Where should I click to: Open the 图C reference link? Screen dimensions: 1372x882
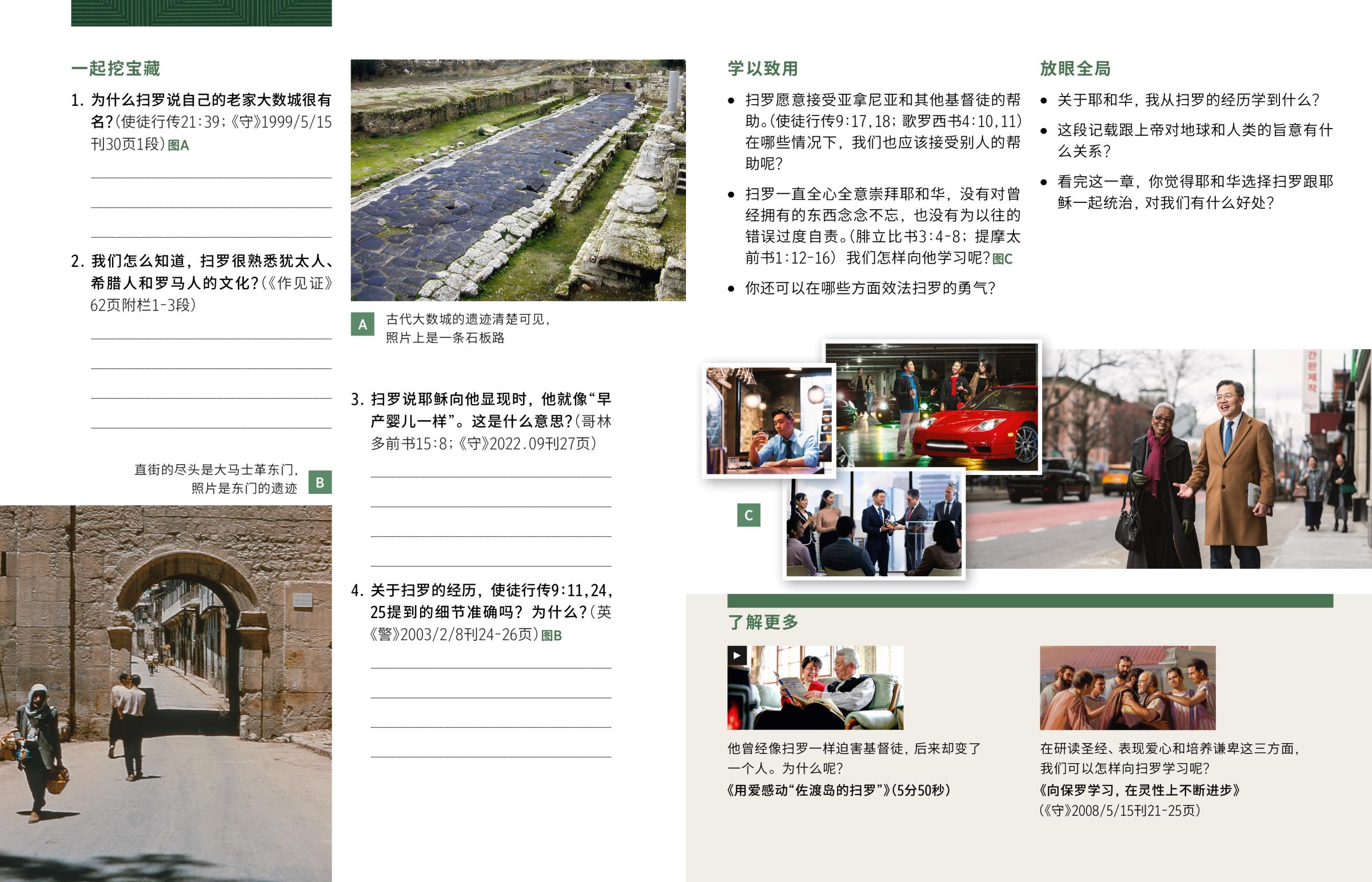[1002, 260]
